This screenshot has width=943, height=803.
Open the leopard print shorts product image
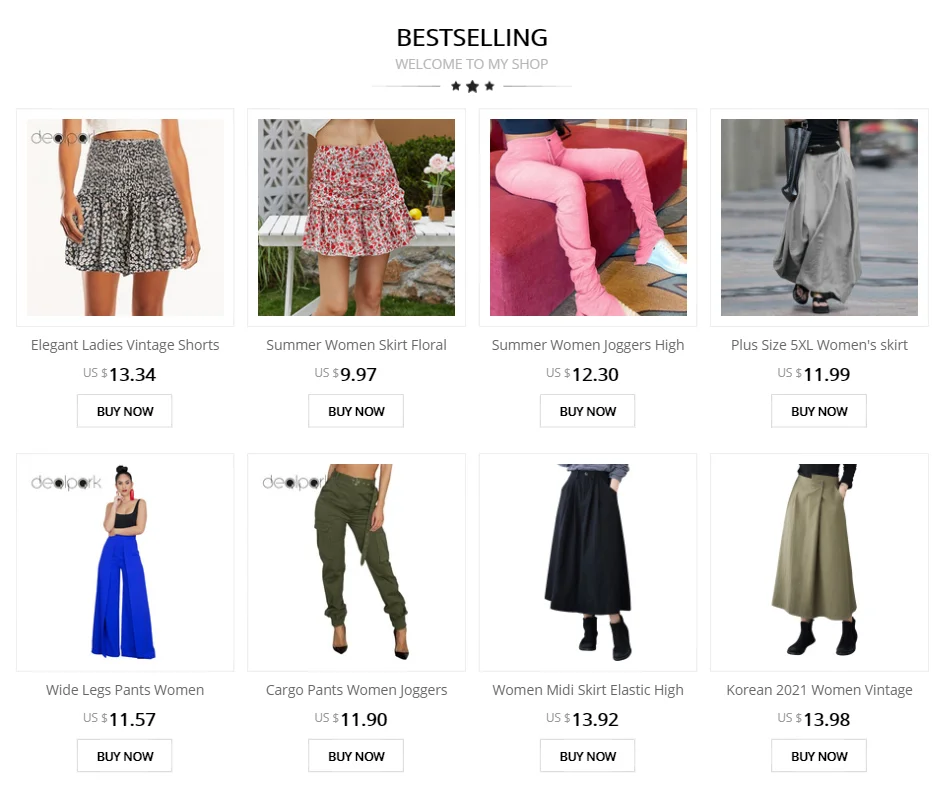(x=125, y=217)
